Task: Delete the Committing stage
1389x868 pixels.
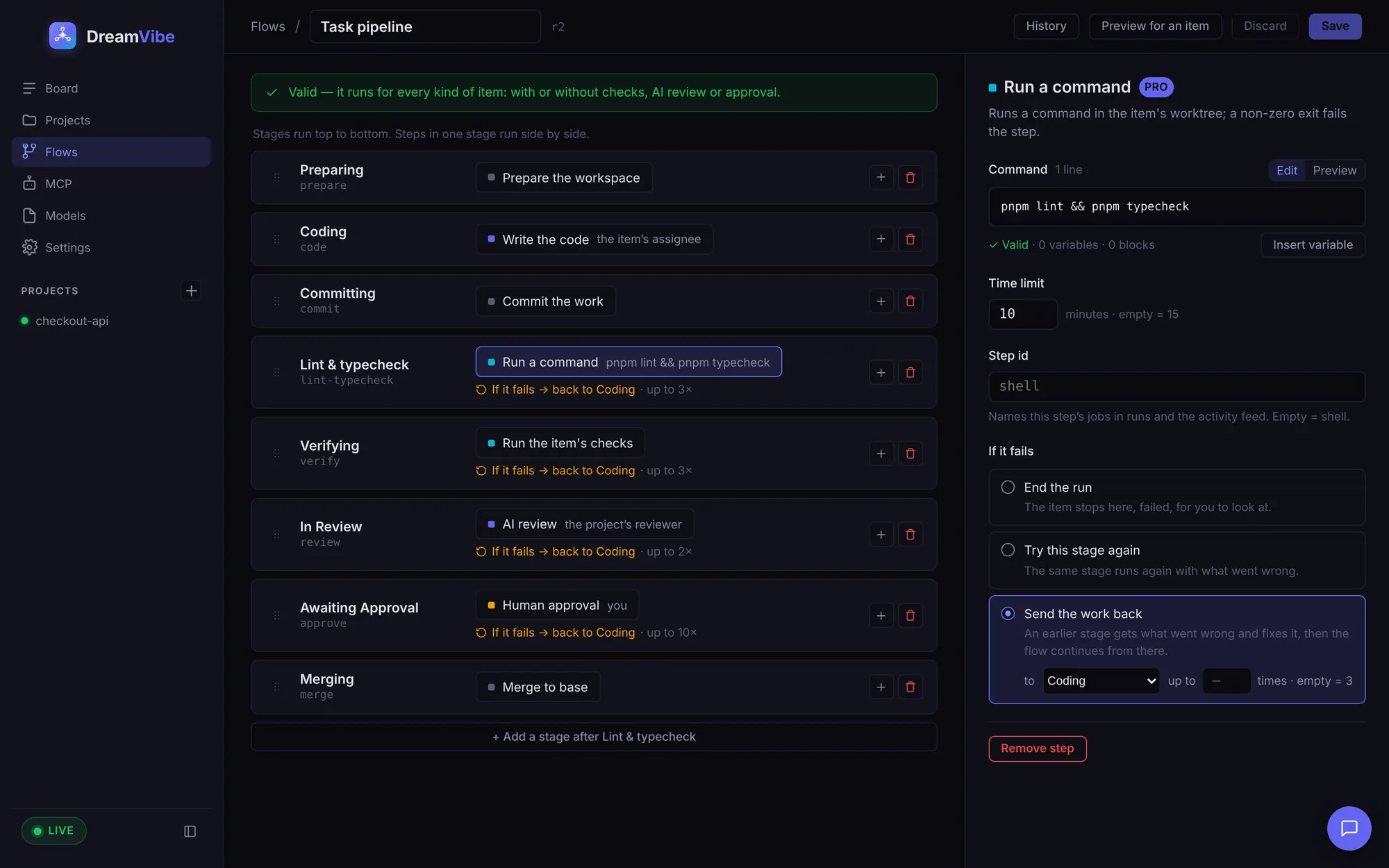Action: [x=910, y=301]
